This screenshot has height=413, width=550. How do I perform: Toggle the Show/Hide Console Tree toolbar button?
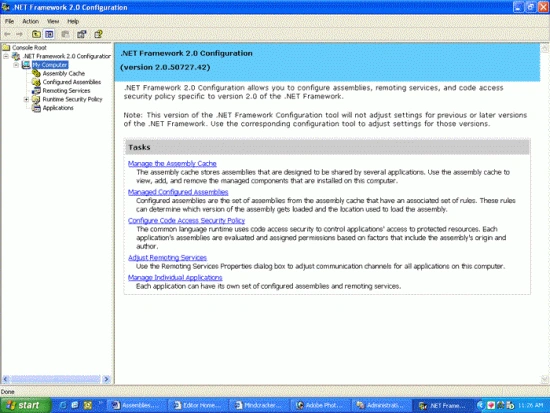click(49, 34)
